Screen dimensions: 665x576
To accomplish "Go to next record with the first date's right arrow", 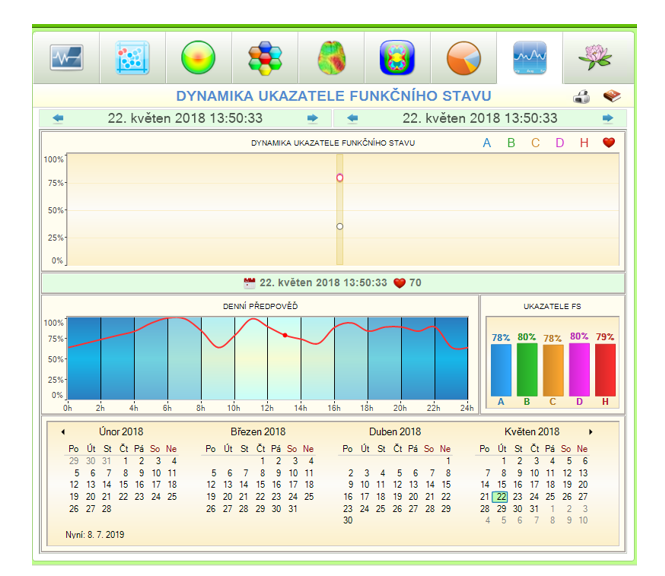I will 313,118.
